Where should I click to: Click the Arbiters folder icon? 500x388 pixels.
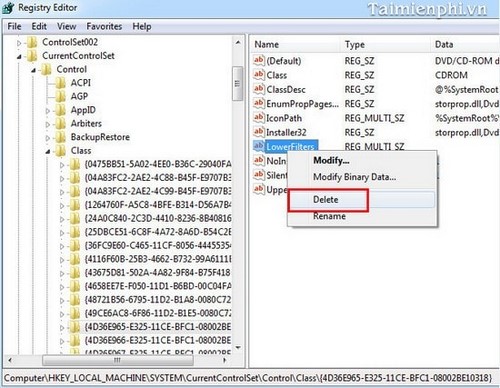pos(61,124)
